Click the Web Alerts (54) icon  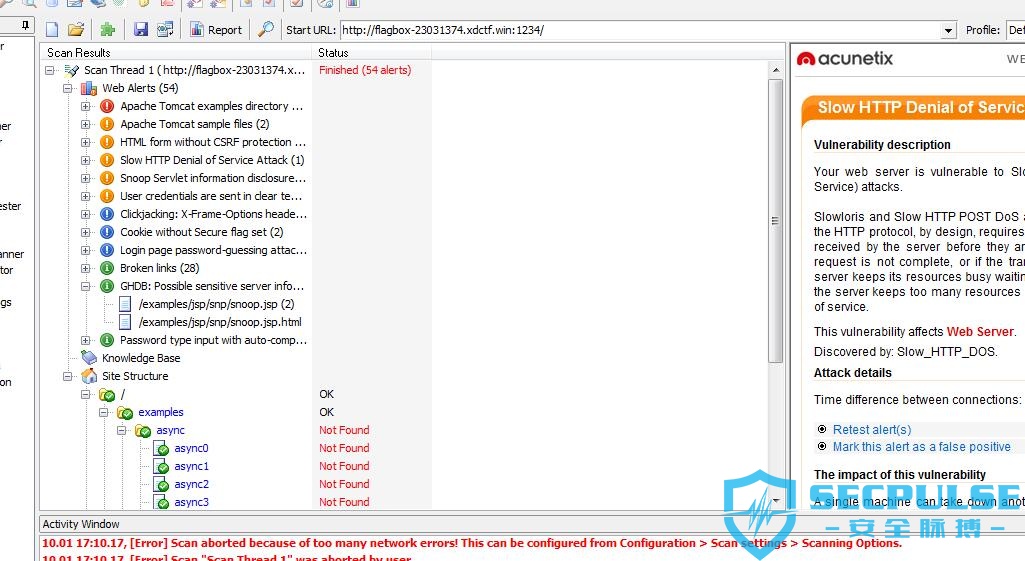(x=89, y=88)
